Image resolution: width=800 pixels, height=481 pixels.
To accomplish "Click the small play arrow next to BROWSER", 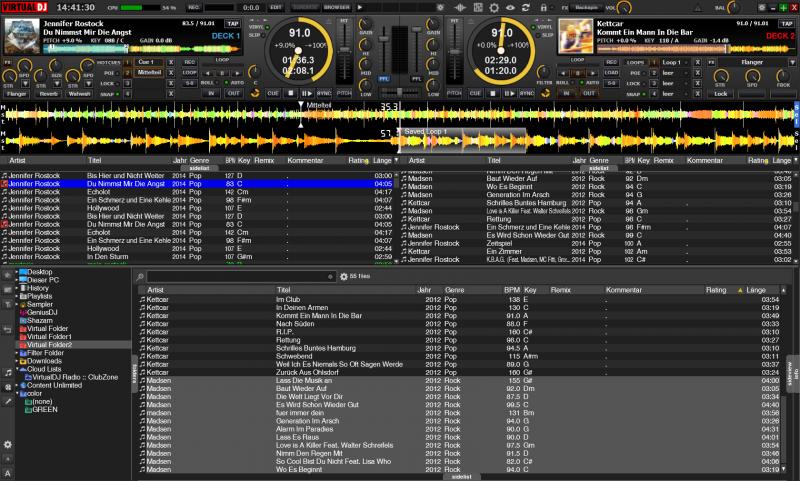I will (x=360, y=8).
